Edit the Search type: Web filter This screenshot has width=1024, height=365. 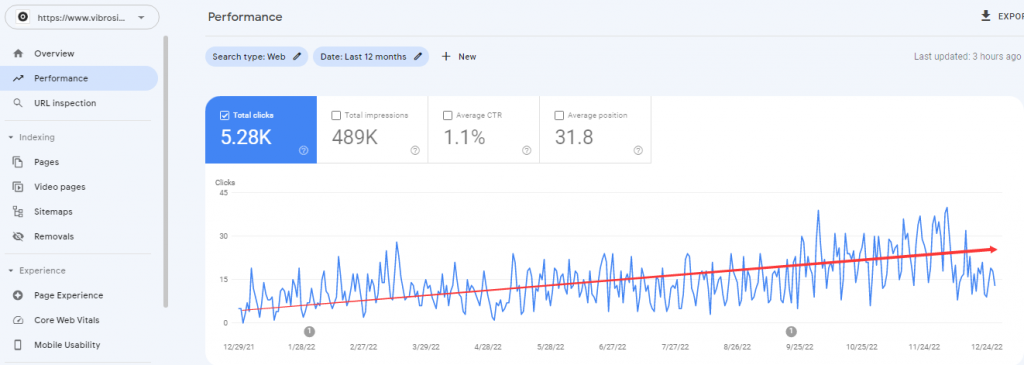coord(257,57)
